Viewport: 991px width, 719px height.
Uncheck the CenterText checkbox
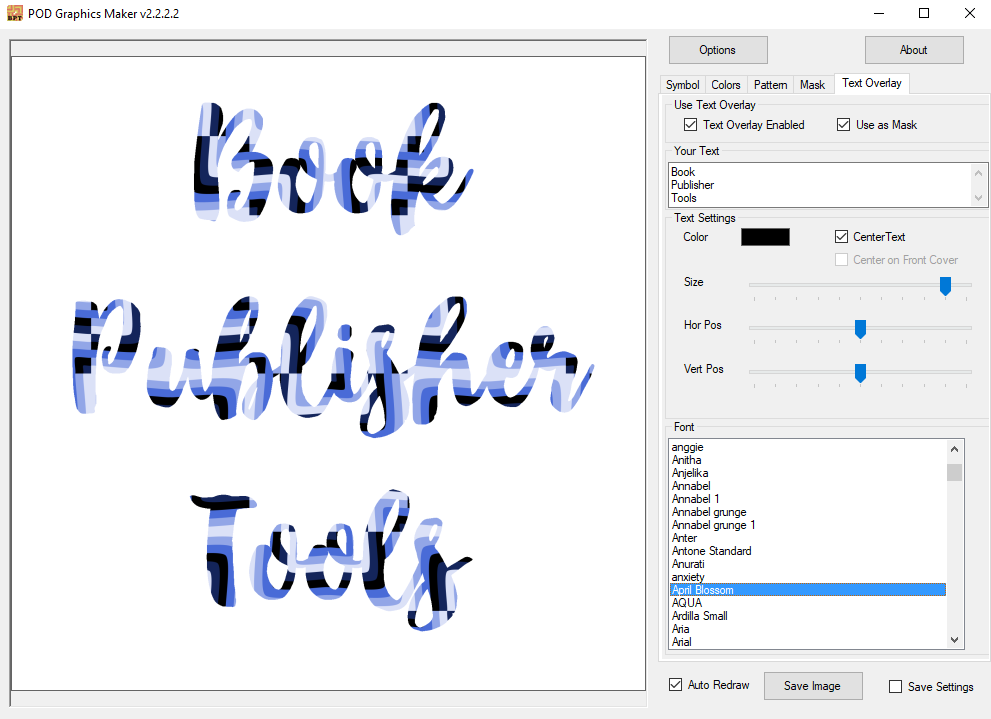841,237
